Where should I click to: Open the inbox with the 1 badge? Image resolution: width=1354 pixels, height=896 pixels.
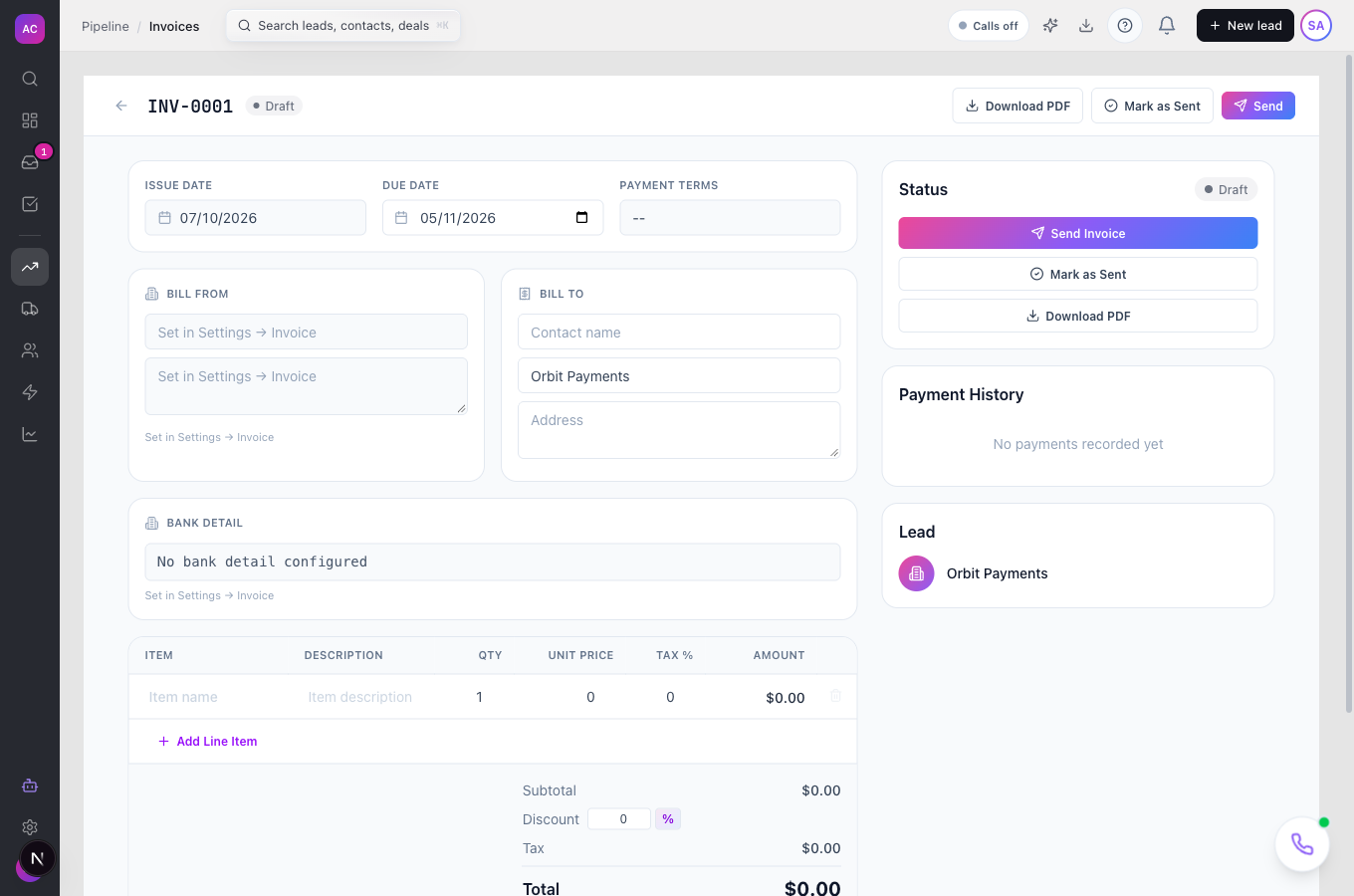tap(30, 162)
